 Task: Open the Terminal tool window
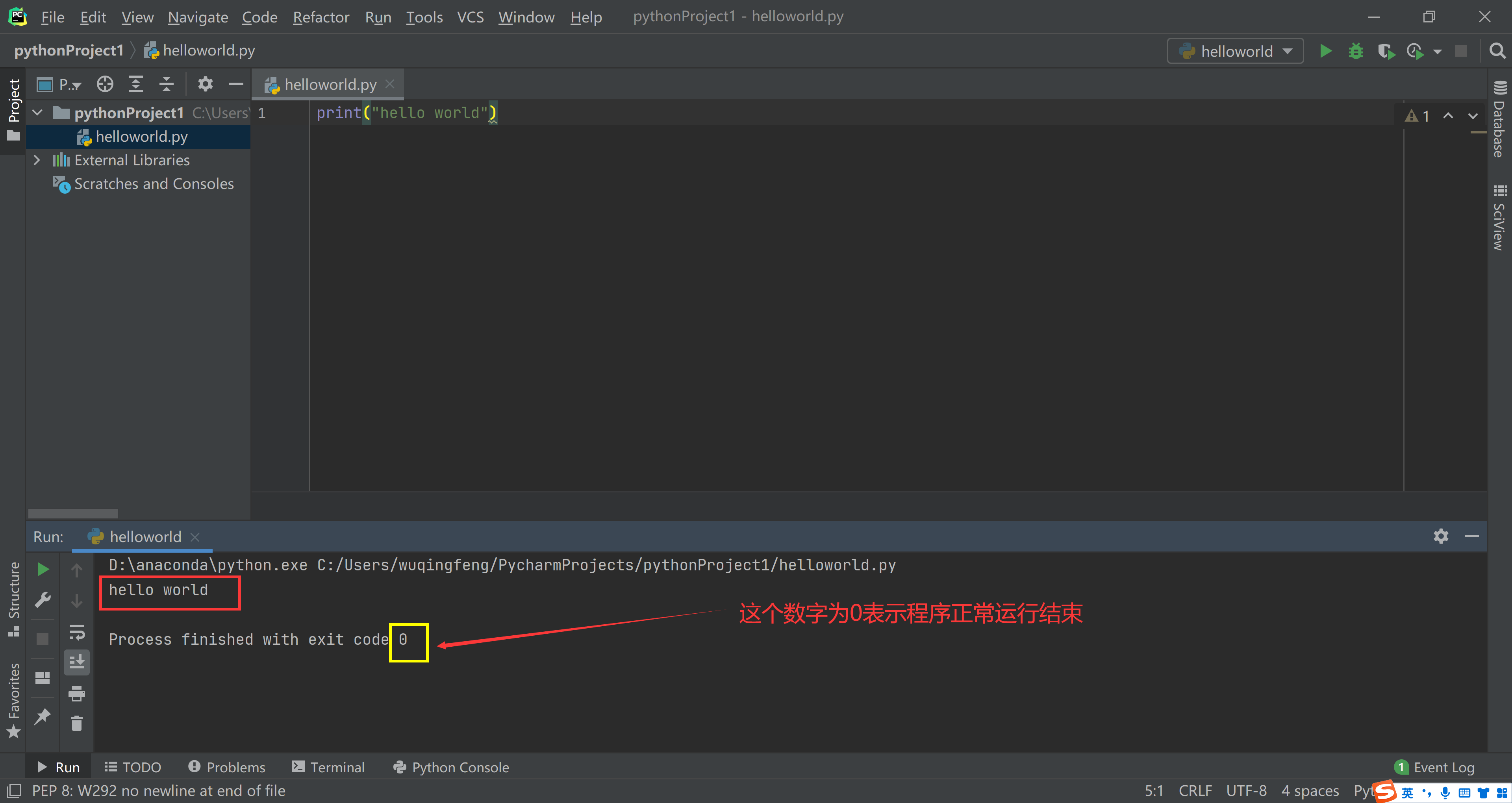tap(328, 767)
